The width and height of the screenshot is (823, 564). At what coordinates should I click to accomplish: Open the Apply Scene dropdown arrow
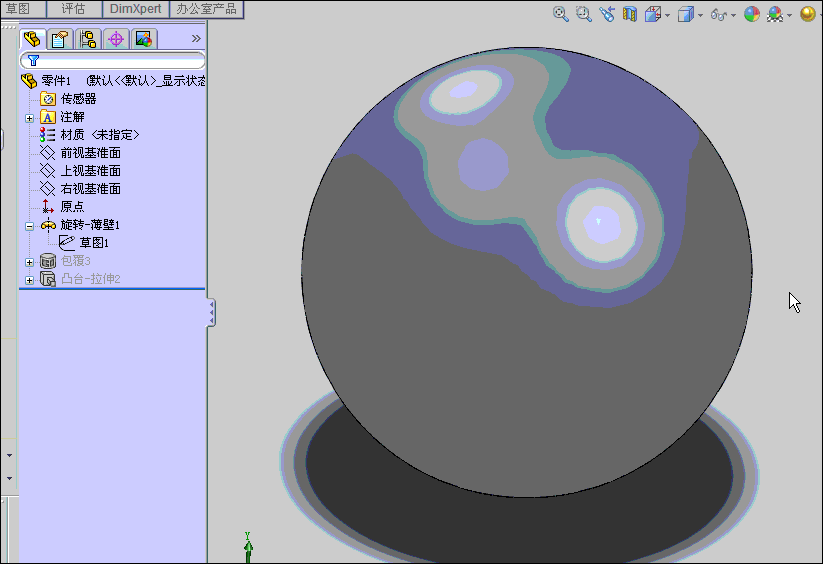(x=789, y=15)
